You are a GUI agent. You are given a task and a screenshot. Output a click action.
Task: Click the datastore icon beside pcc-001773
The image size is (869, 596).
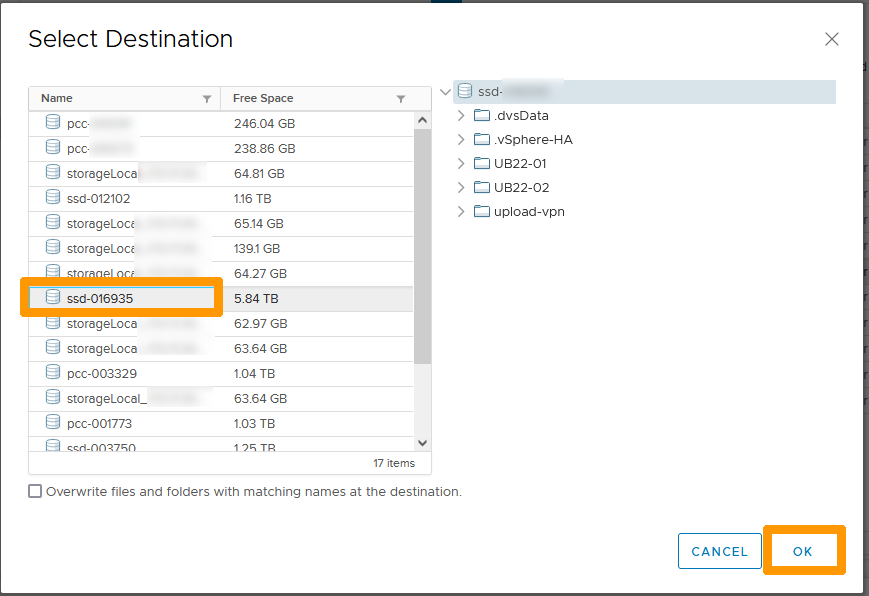point(52,423)
